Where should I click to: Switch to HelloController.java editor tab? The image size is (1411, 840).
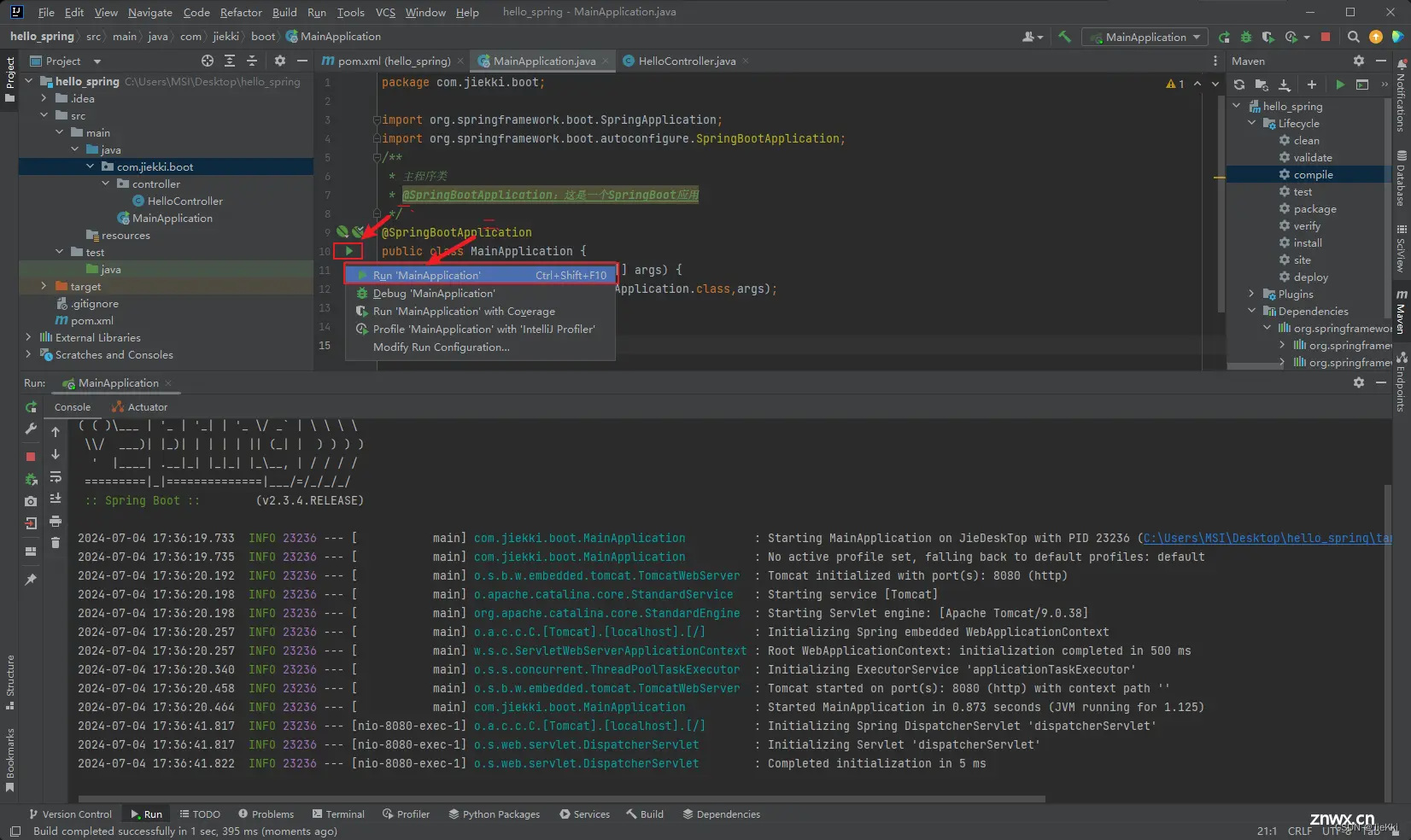pos(687,61)
